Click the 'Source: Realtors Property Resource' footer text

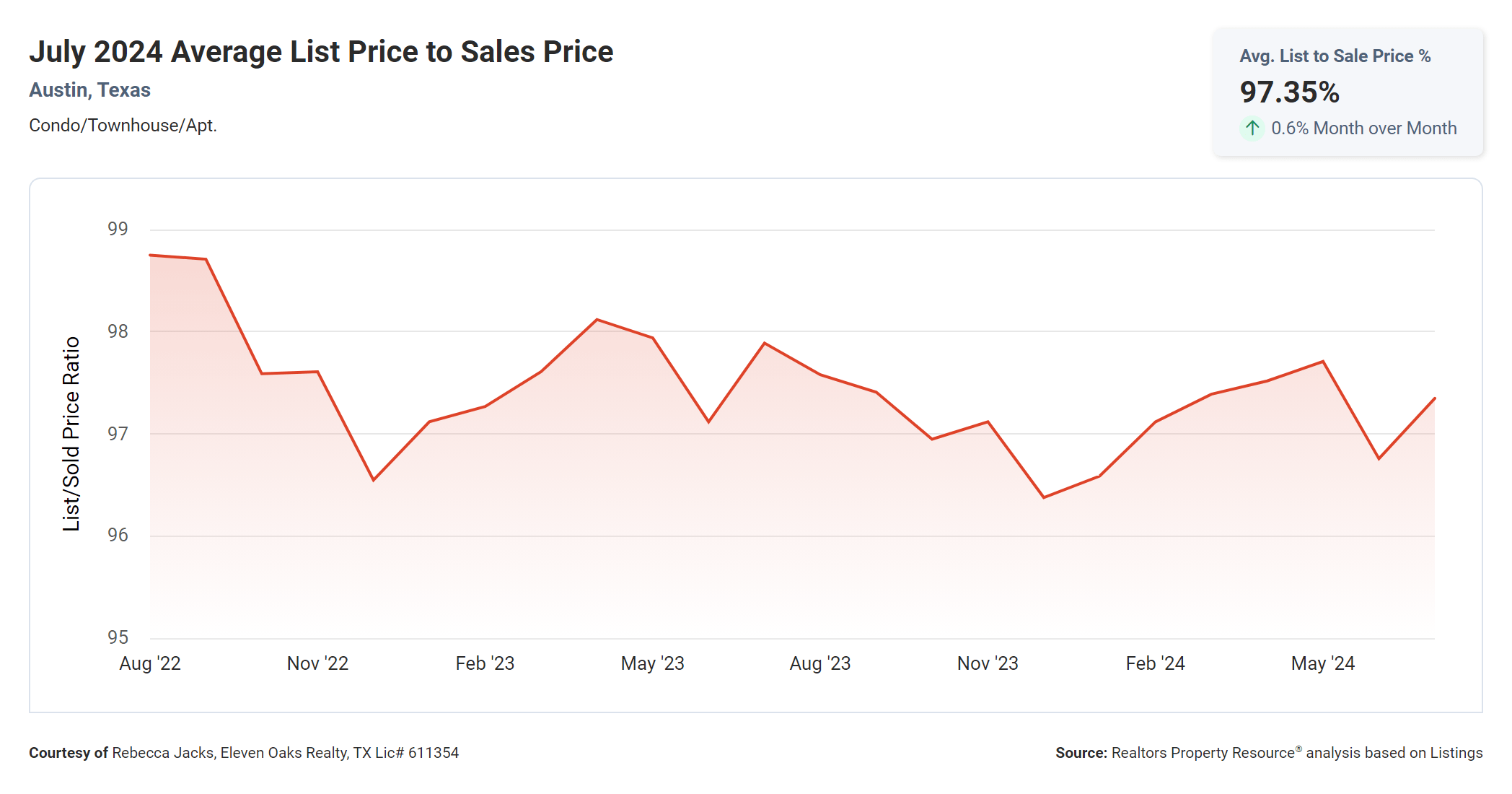click(1268, 753)
